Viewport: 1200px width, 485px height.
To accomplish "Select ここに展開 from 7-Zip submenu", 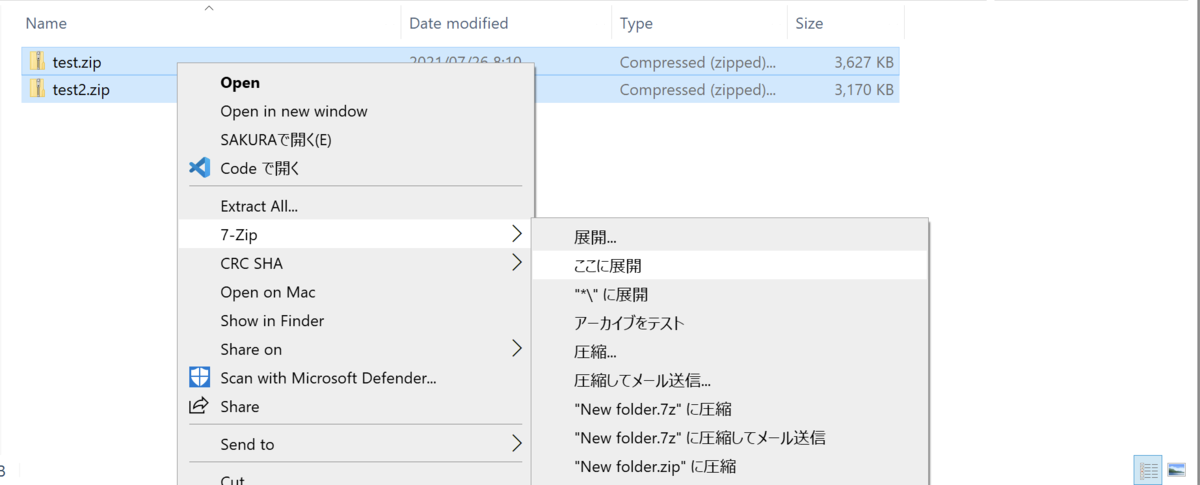I will click(608, 266).
